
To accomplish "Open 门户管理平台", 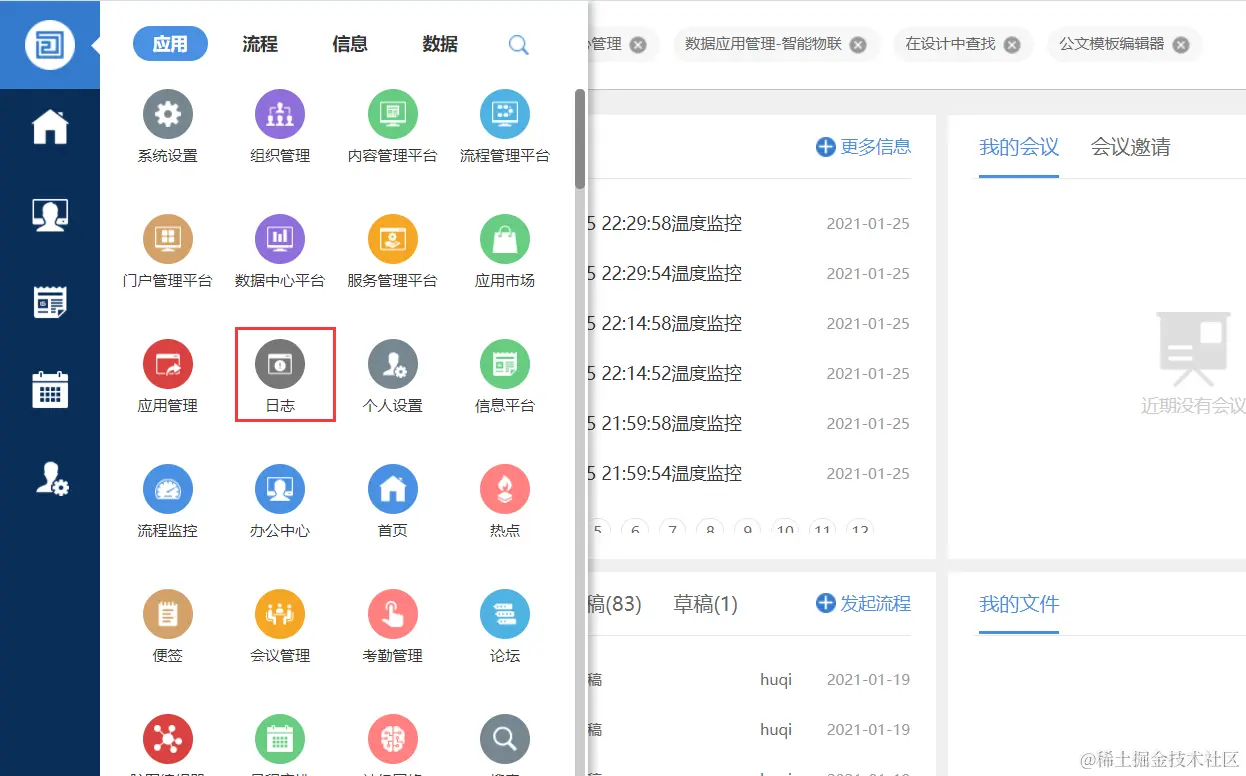I will point(167,251).
